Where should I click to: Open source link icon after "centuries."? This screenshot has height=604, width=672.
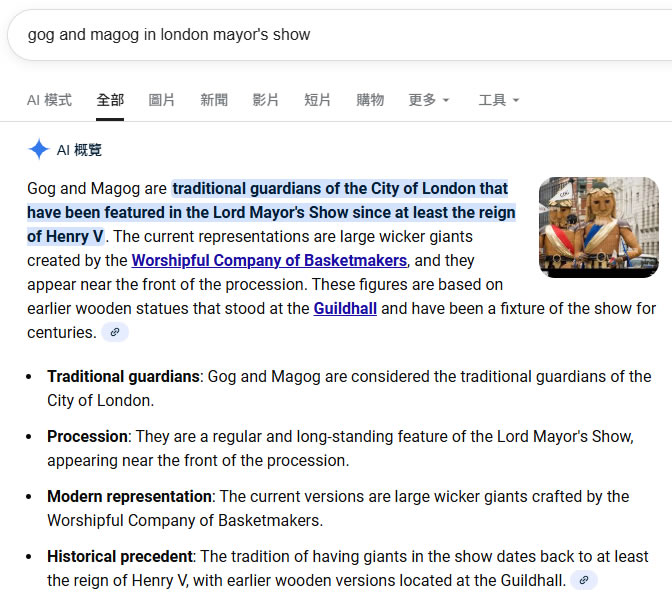click(115, 332)
